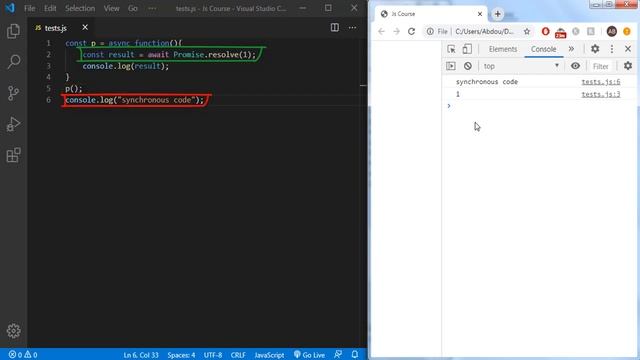
Task: Open the top JavaScript context dropdown
Action: click(x=521, y=66)
